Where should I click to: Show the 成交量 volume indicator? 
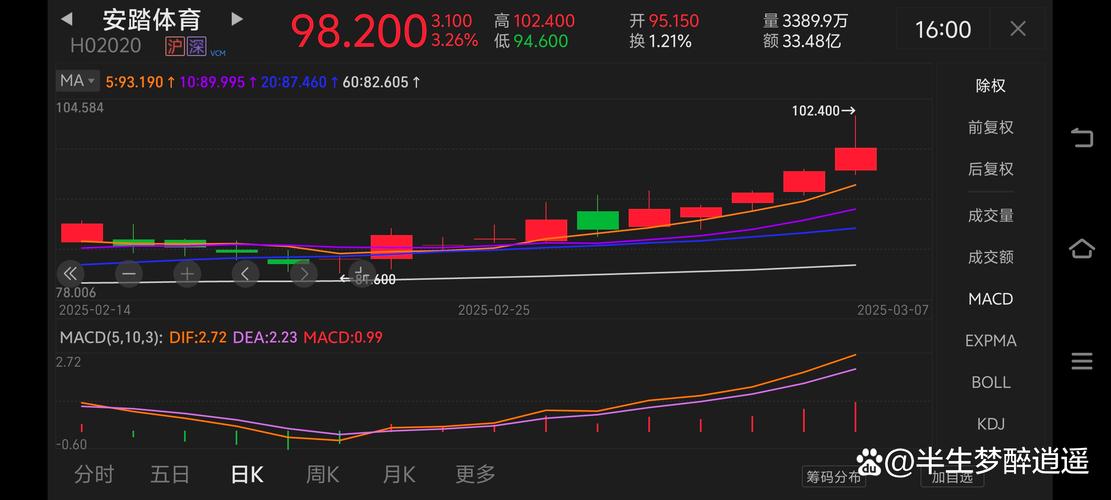(991, 216)
